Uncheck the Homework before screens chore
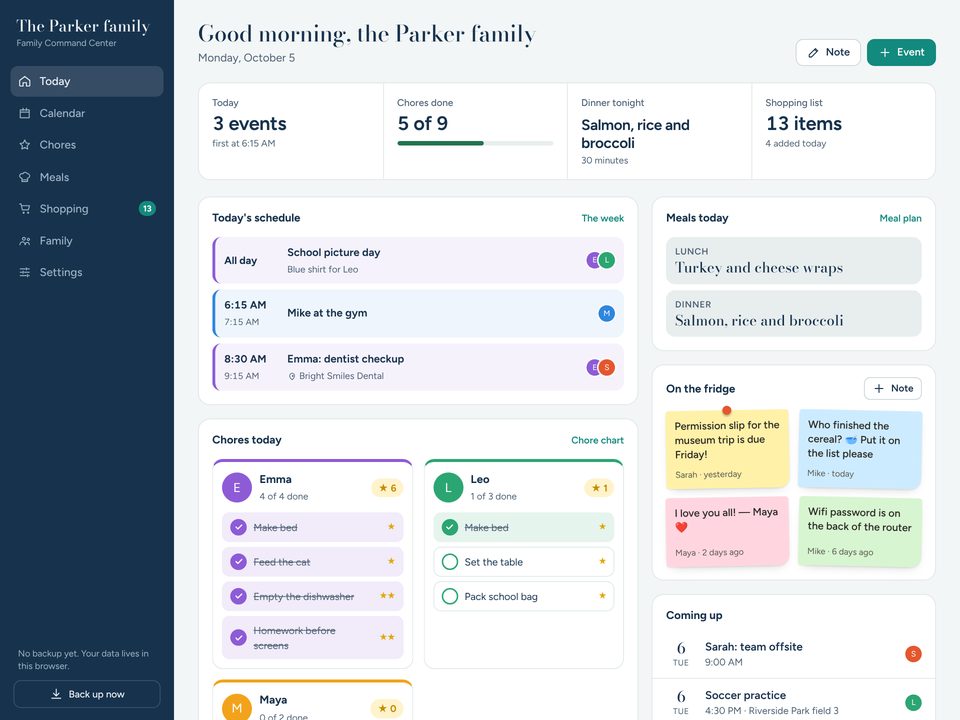 click(239, 637)
